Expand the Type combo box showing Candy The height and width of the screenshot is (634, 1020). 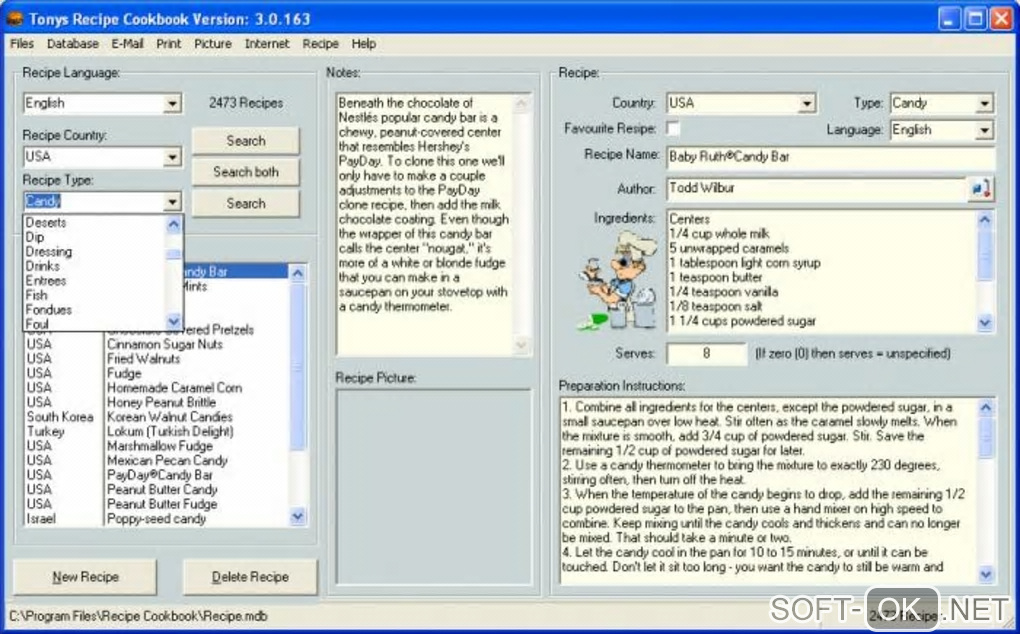pos(984,103)
